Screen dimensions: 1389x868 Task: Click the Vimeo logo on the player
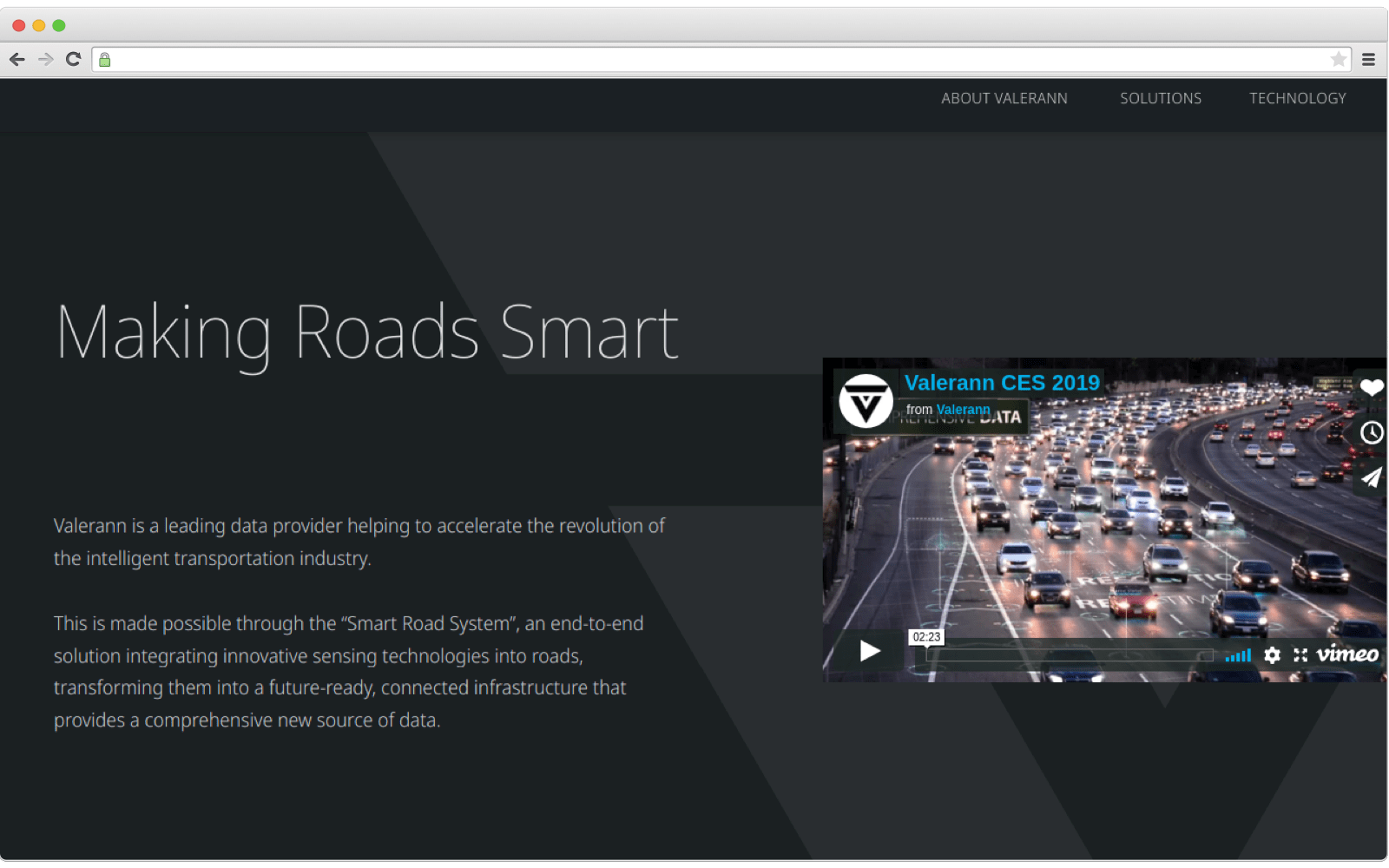coord(1347,654)
